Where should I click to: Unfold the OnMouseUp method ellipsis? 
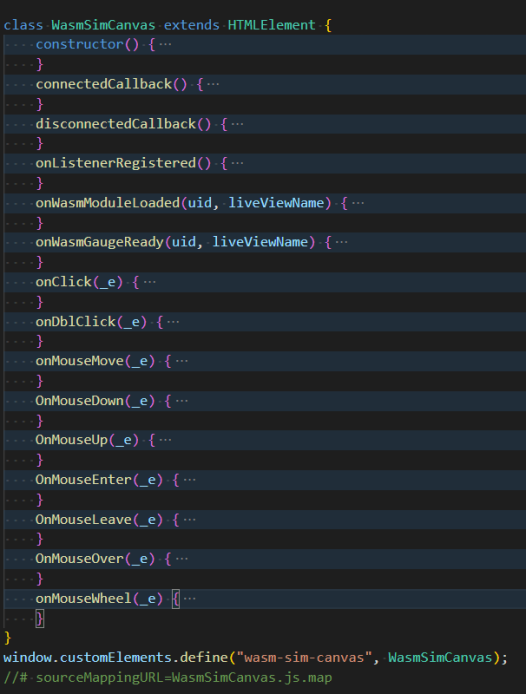pyautogui.click(x=165, y=440)
